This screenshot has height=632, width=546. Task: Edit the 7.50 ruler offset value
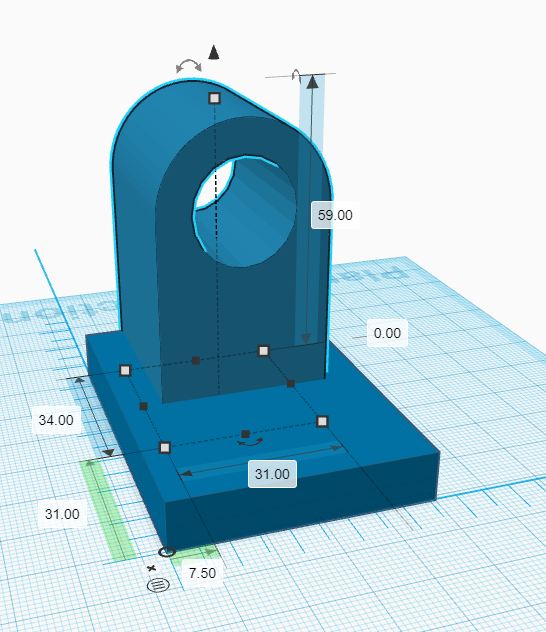click(202, 573)
